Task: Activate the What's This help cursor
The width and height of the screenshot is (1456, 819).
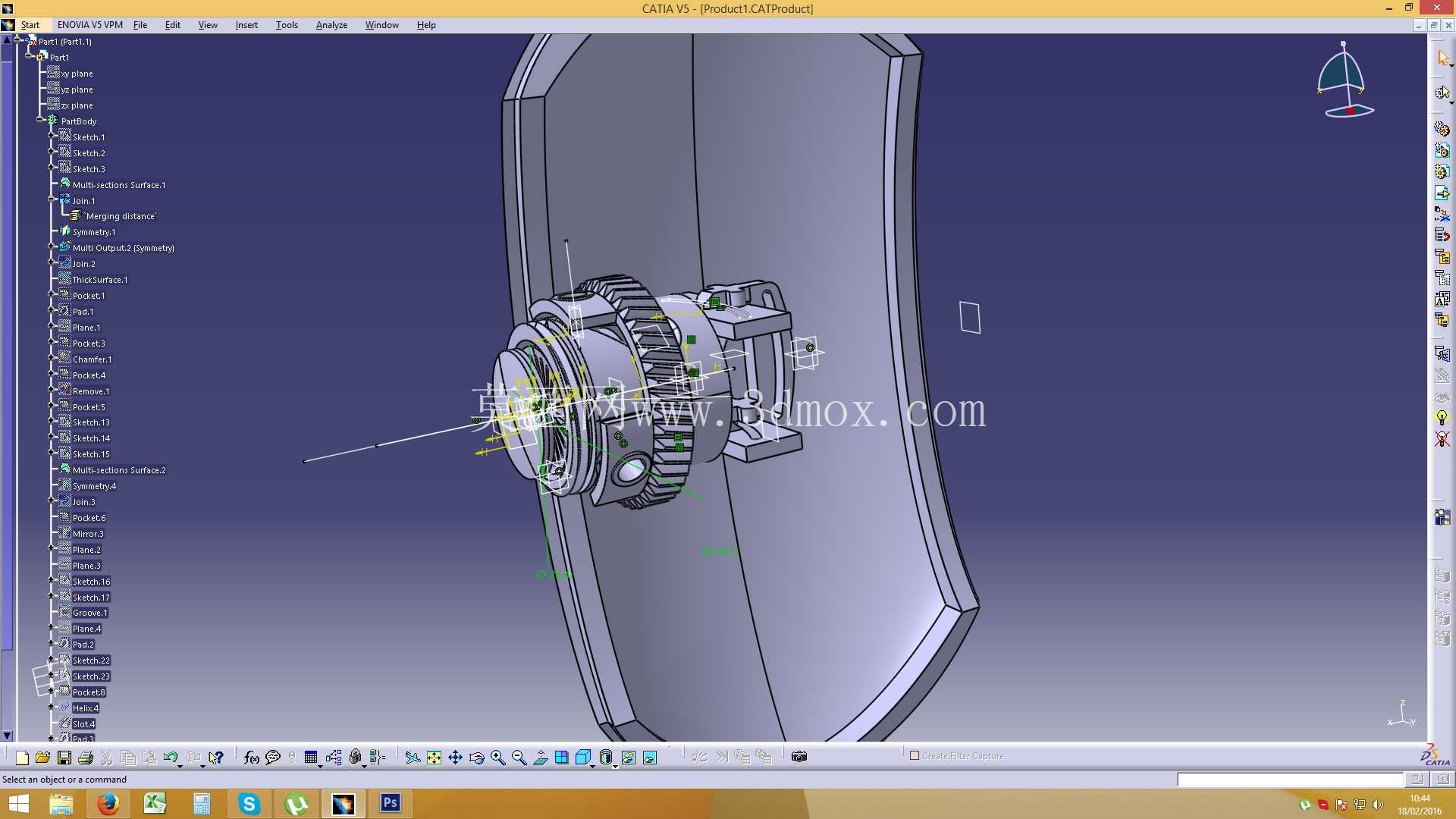Action: pos(216,757)
